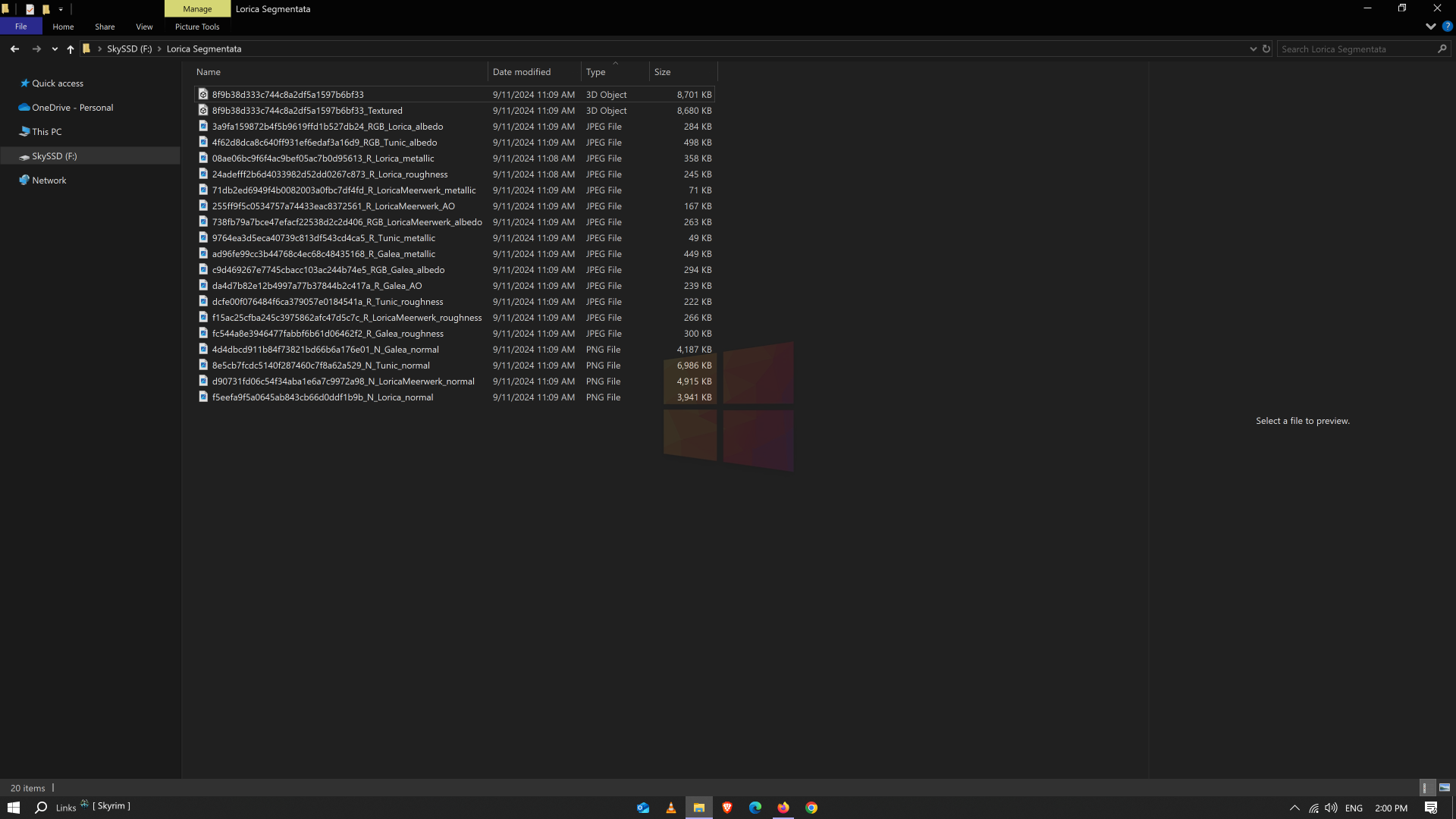Image resolution: width=1456 pixels, height=819 pixels.
Task: Select 3D object 8f9b38d333c744c8a2df5a1597b6bf33 file icon
Action: [x=203, y=95]
